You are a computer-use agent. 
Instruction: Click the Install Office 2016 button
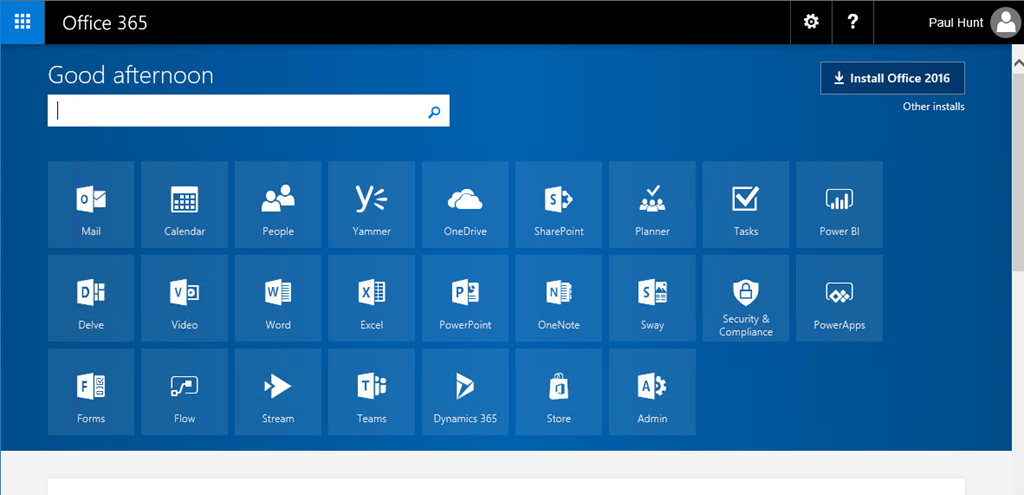[892, 78]
